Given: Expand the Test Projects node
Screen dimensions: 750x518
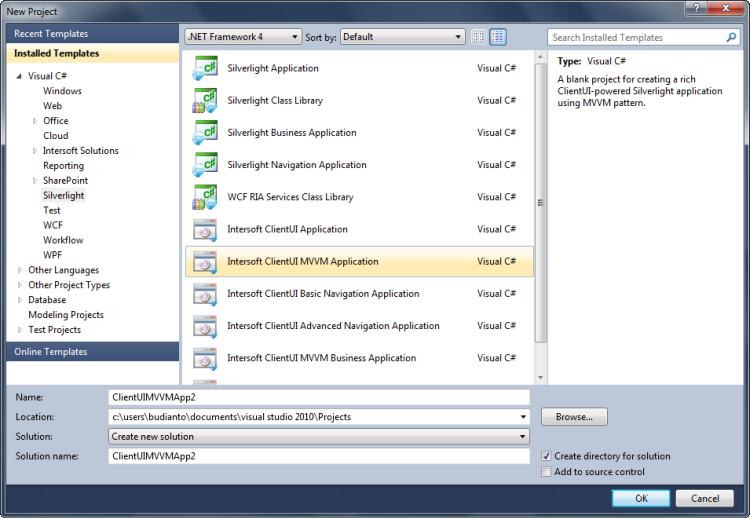Looking at the screenshot, I should [20, 330].
